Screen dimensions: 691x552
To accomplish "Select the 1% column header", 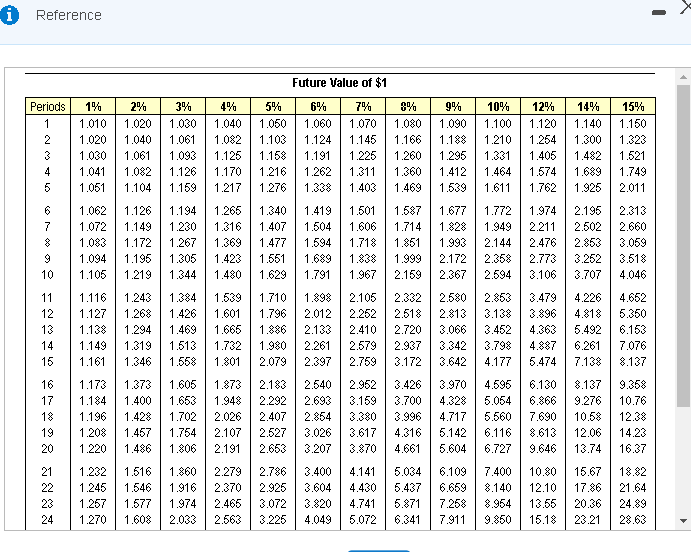I will [x=93, y=107].
